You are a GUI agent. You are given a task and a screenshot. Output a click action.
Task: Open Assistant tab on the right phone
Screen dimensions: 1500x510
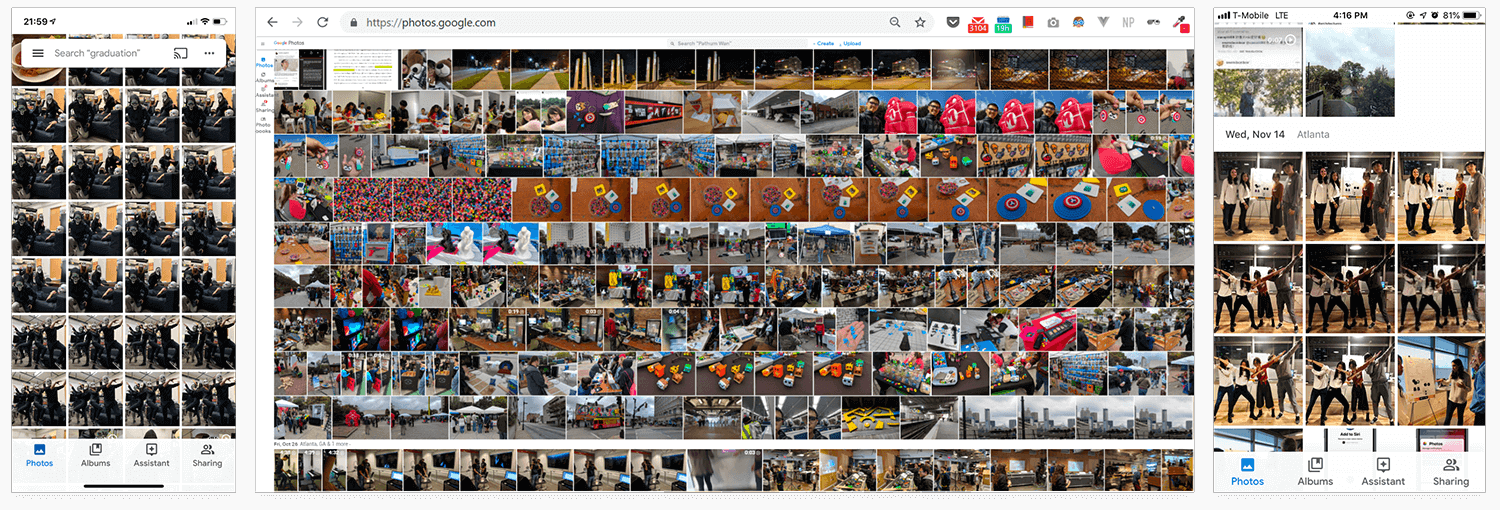pyautogui.click(x=1383, y=472)
